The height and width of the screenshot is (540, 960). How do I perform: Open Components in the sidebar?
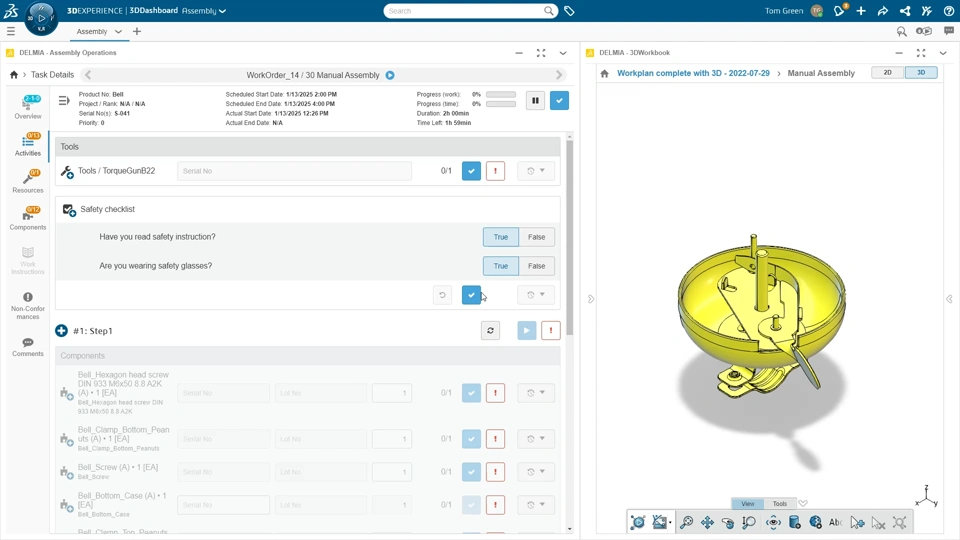(28, 219)
